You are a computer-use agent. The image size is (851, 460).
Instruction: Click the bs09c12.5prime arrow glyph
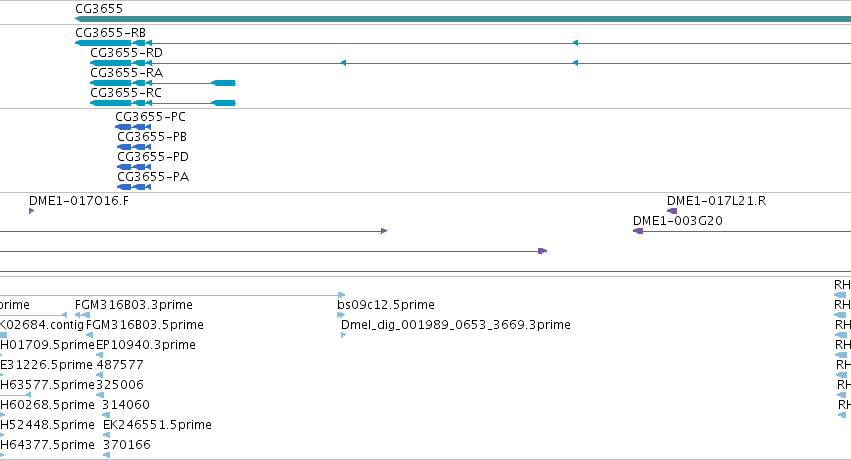coord(341,315)
